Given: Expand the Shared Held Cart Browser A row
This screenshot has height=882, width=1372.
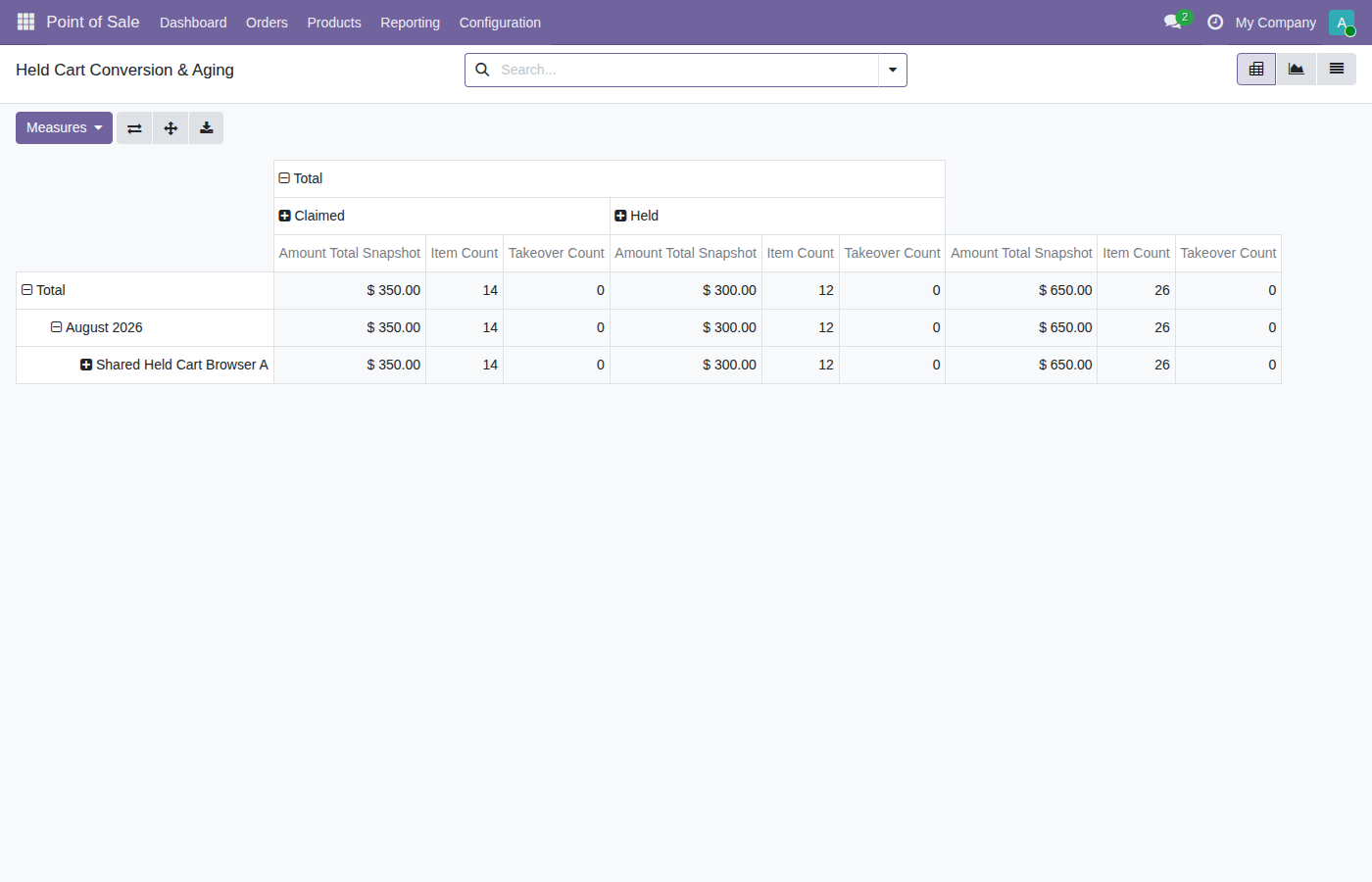Looking at the screenshot, I should 173,365.
